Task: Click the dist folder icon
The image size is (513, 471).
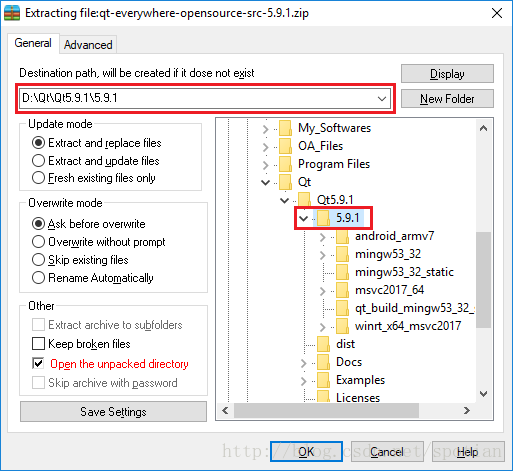Action: (323, 344)
